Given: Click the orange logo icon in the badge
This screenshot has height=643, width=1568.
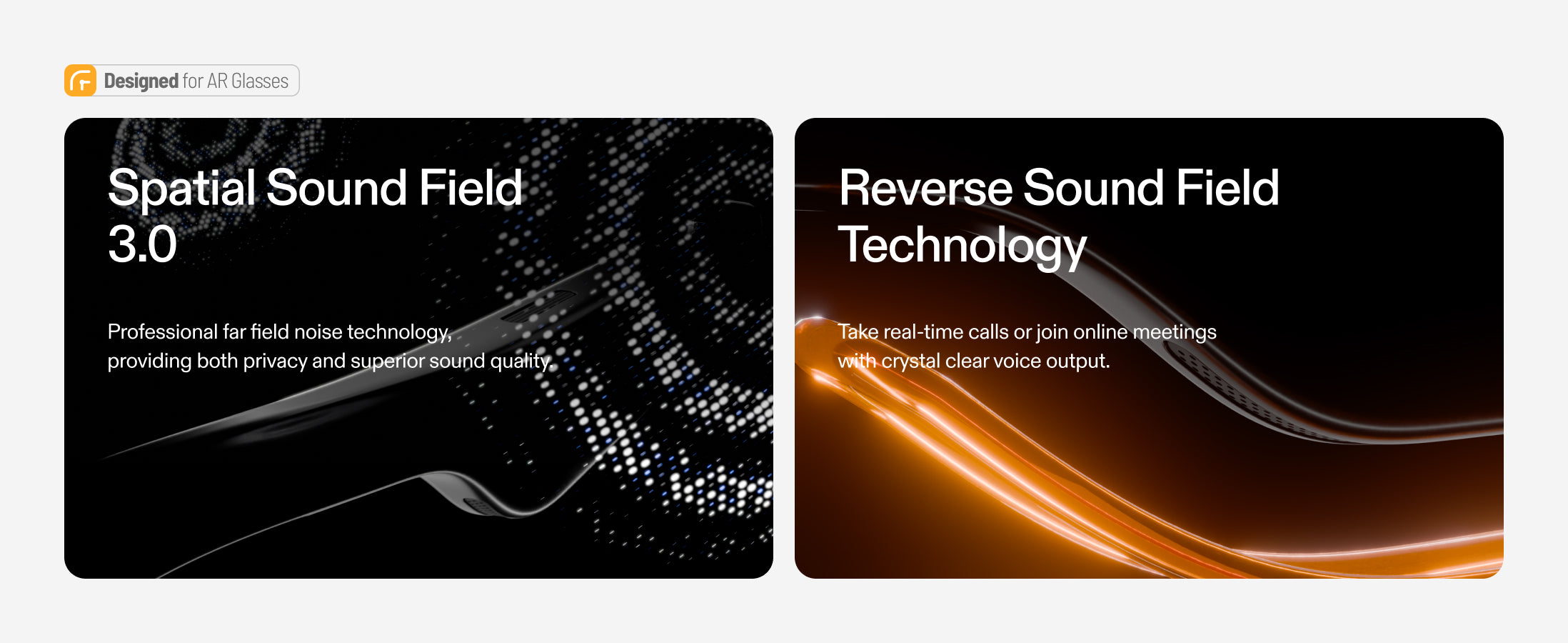Looking at the screenshot, I should click(81, 81).
